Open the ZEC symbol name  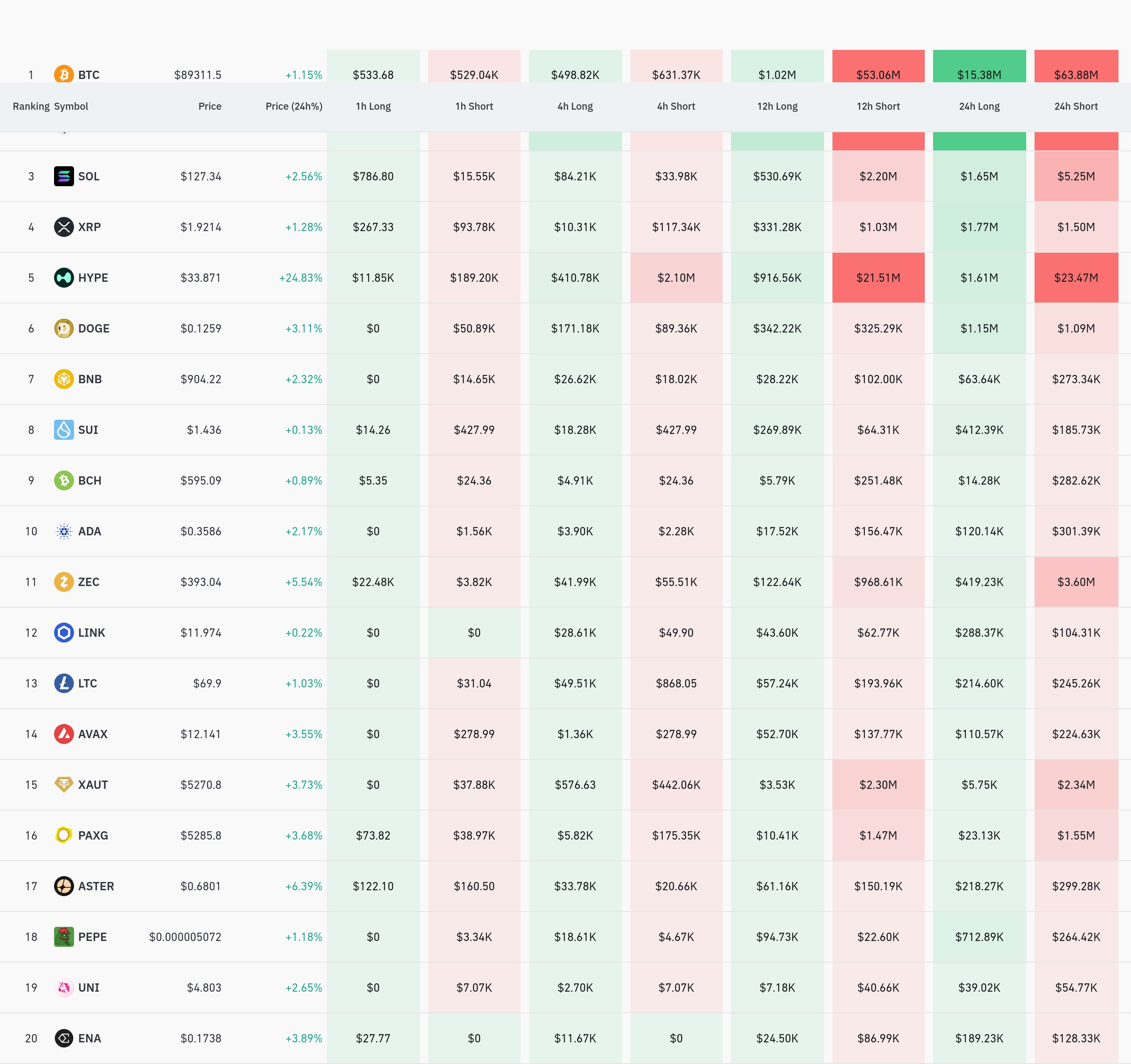pyautogui.click(x=89, y=582)
